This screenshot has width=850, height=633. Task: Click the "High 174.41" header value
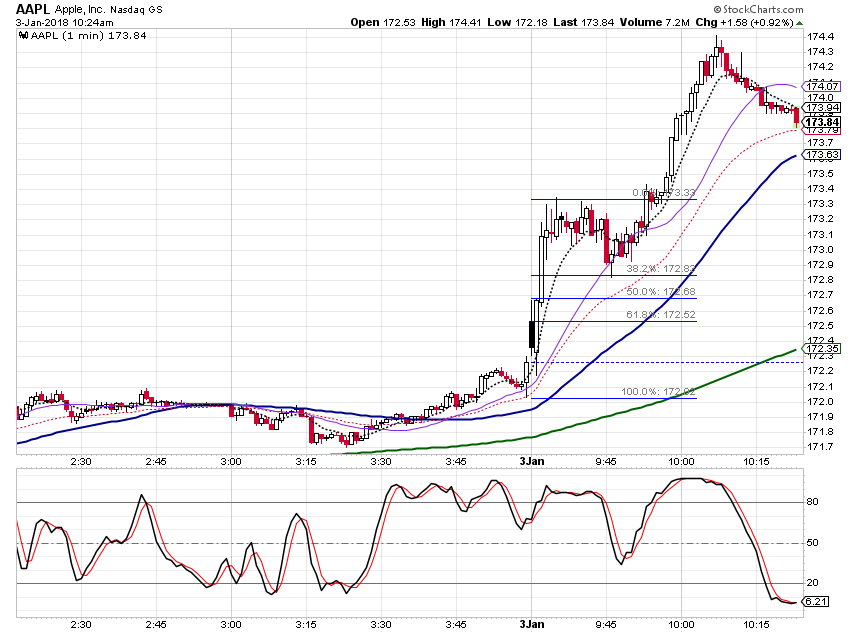[x=451, y=22]
